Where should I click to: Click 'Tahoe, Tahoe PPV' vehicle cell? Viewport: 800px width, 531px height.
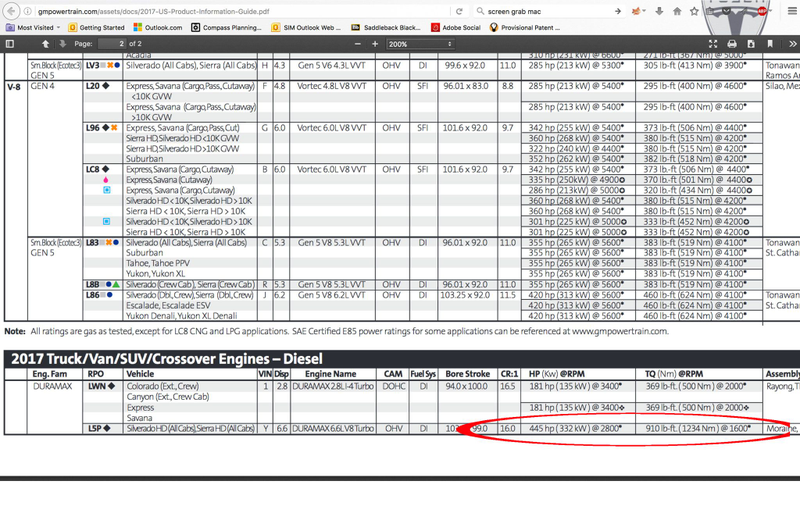pos(158,263)
